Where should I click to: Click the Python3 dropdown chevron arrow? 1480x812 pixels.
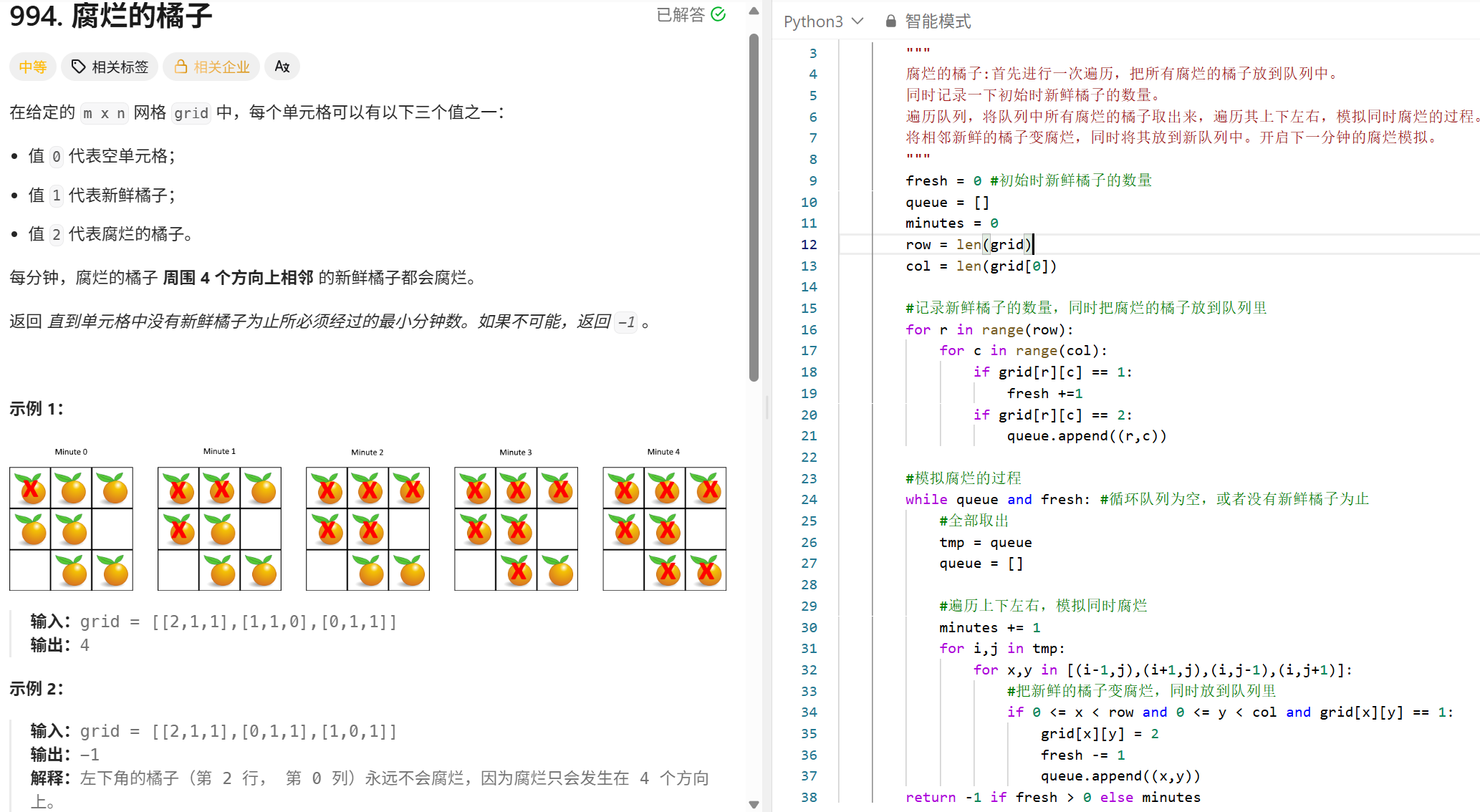[x=857, y=21]
